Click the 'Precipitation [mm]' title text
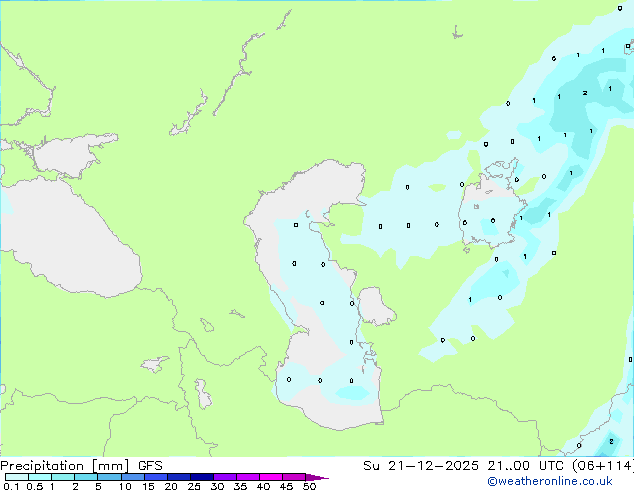Viewport: 634px width, 490px height. 65,466
